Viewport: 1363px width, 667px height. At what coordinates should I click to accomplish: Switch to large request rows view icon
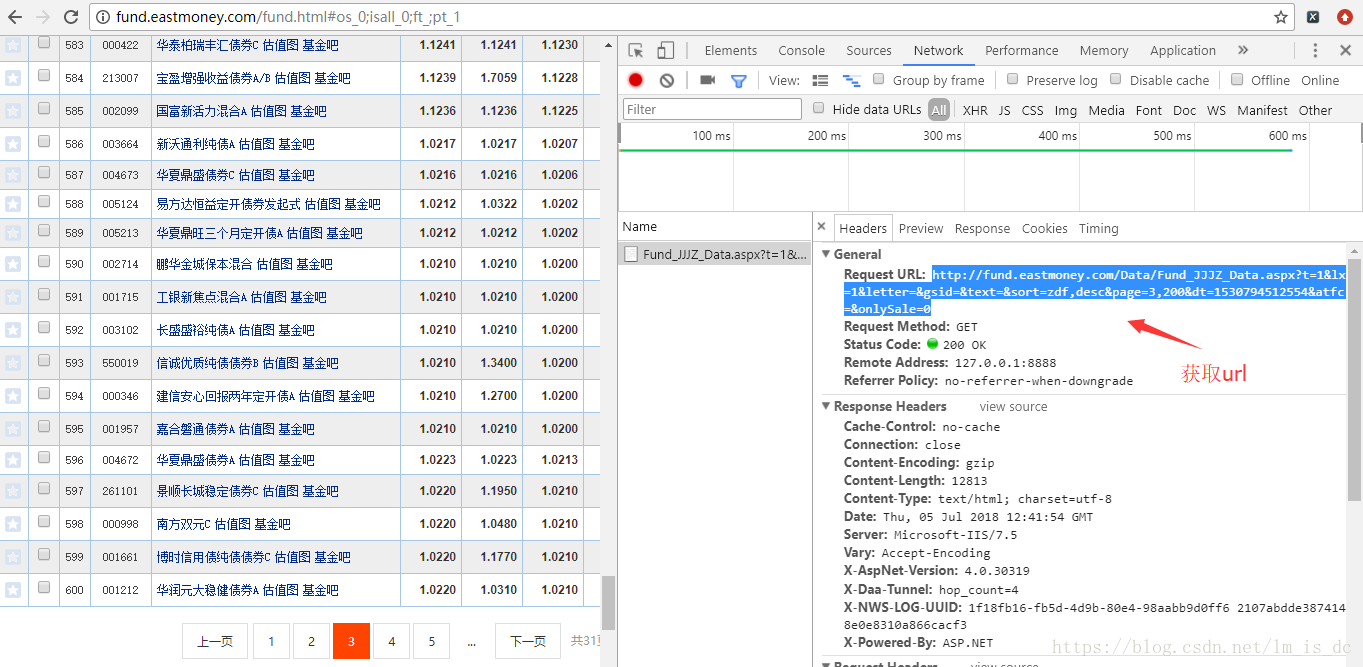point(820,80)
